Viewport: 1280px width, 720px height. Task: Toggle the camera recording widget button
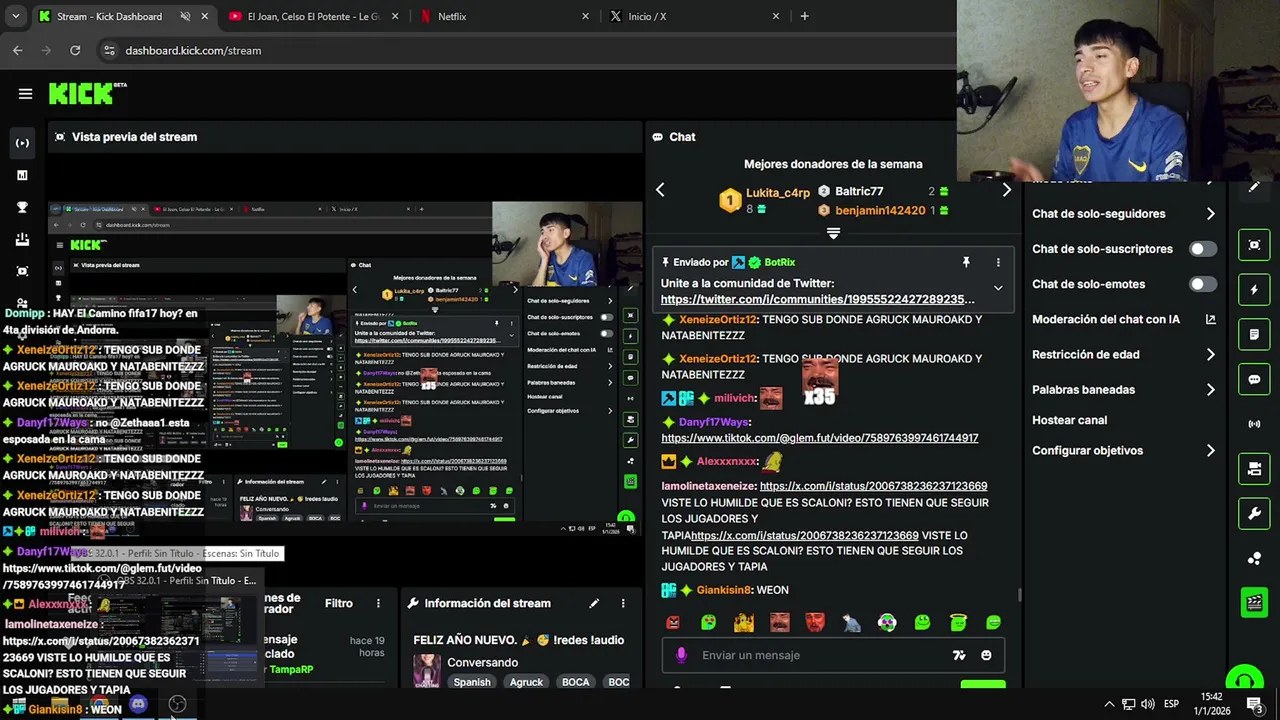click(x=1254, y=469)
